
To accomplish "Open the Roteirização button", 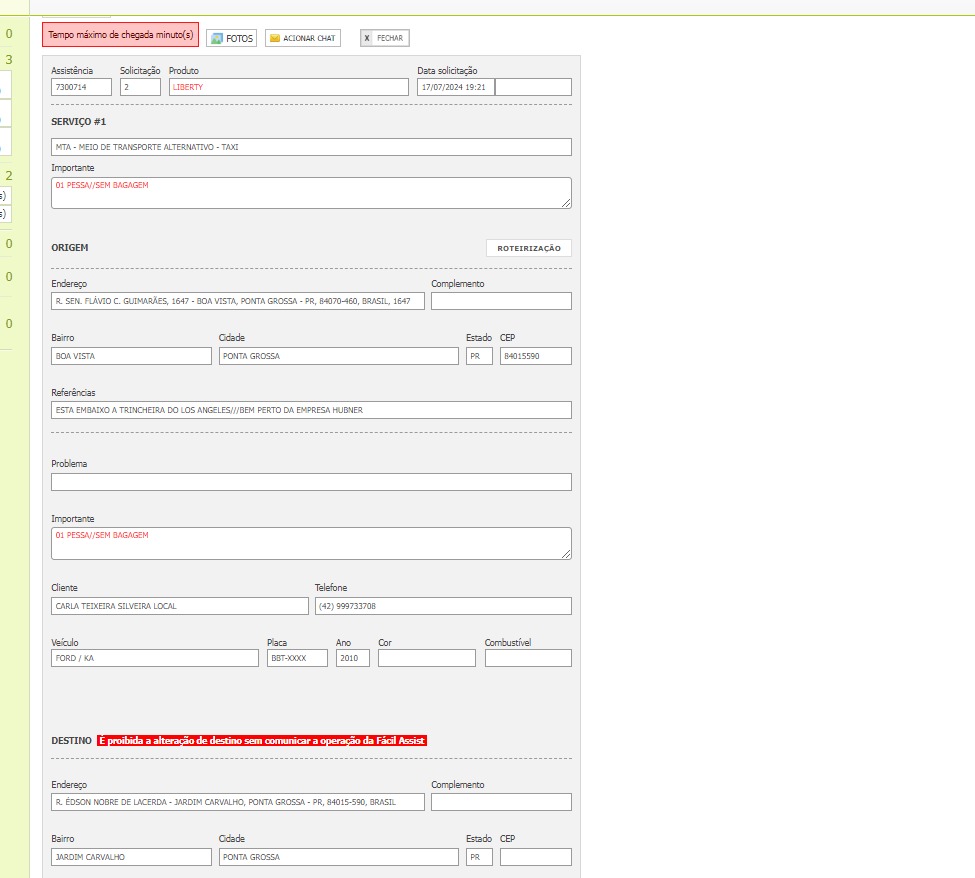I will click(x=528, y=248).
